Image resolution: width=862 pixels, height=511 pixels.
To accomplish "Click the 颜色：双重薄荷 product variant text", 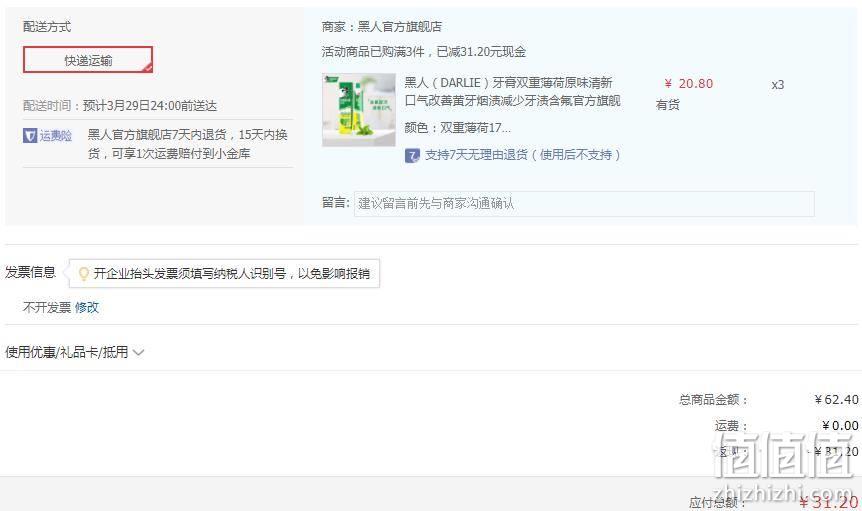I will pos(457,128).
